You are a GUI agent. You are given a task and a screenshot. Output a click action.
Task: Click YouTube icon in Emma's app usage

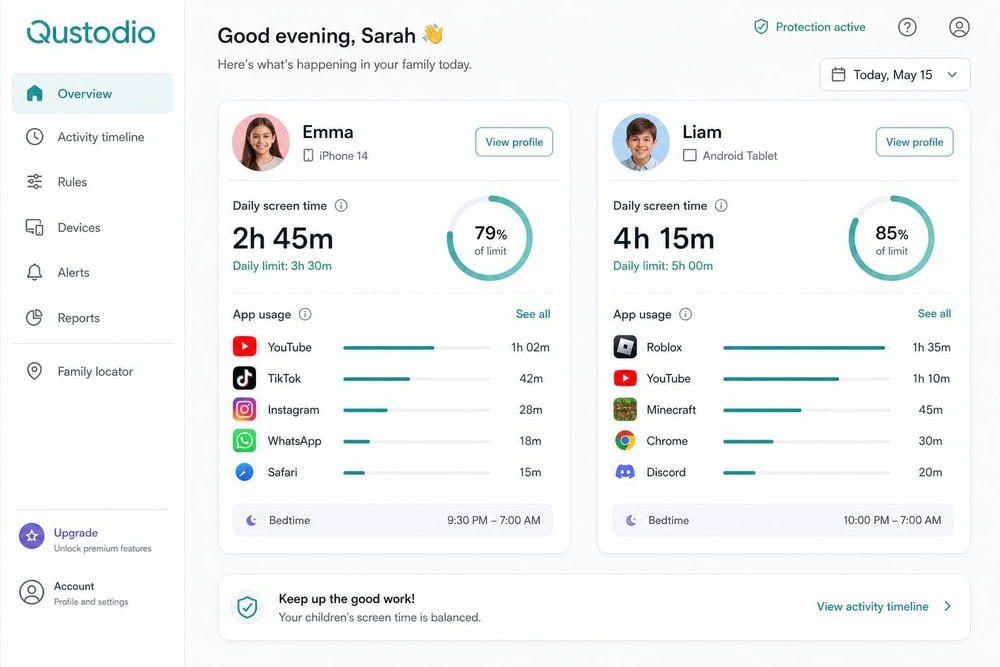pyautogui.click(x=244, y=347)
